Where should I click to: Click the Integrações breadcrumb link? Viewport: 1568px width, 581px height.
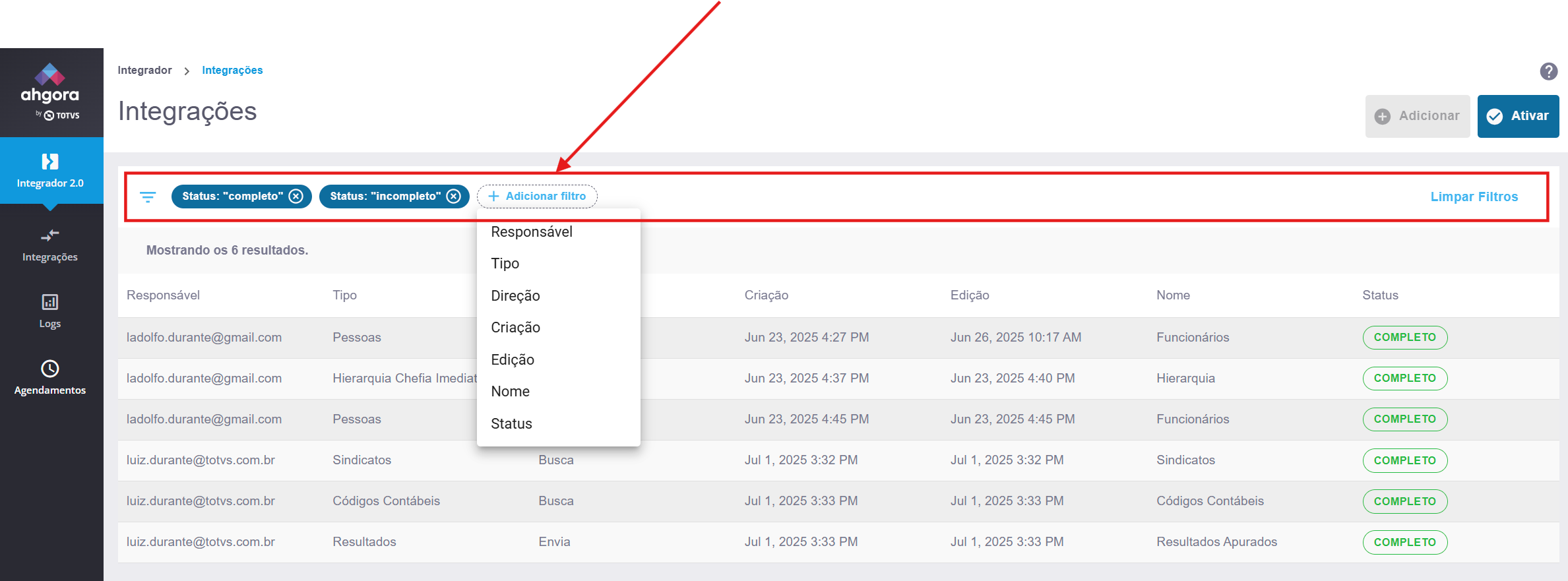232,70
